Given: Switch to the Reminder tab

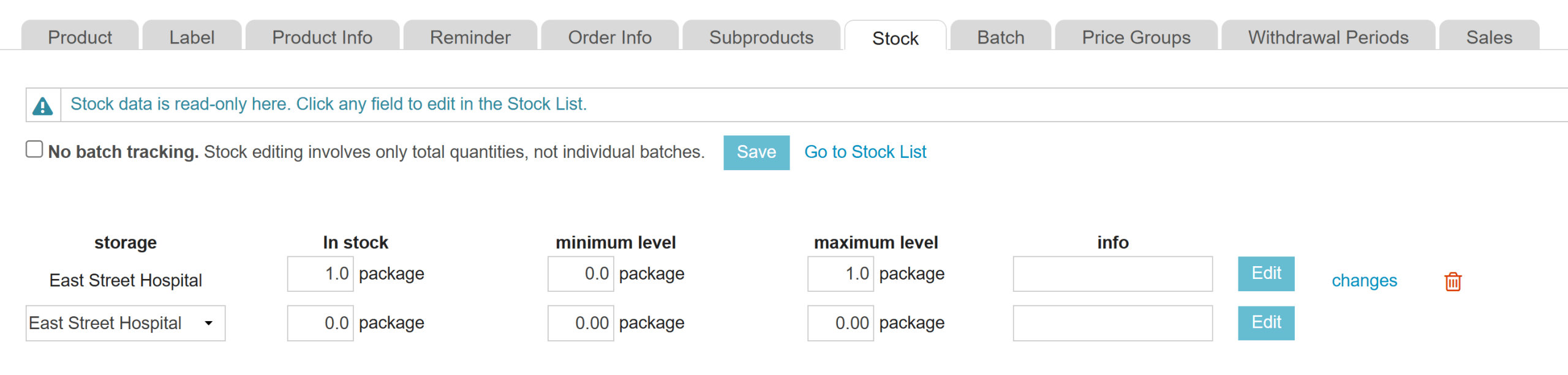Looking at the screenshot, I should [x=470, y=37].
